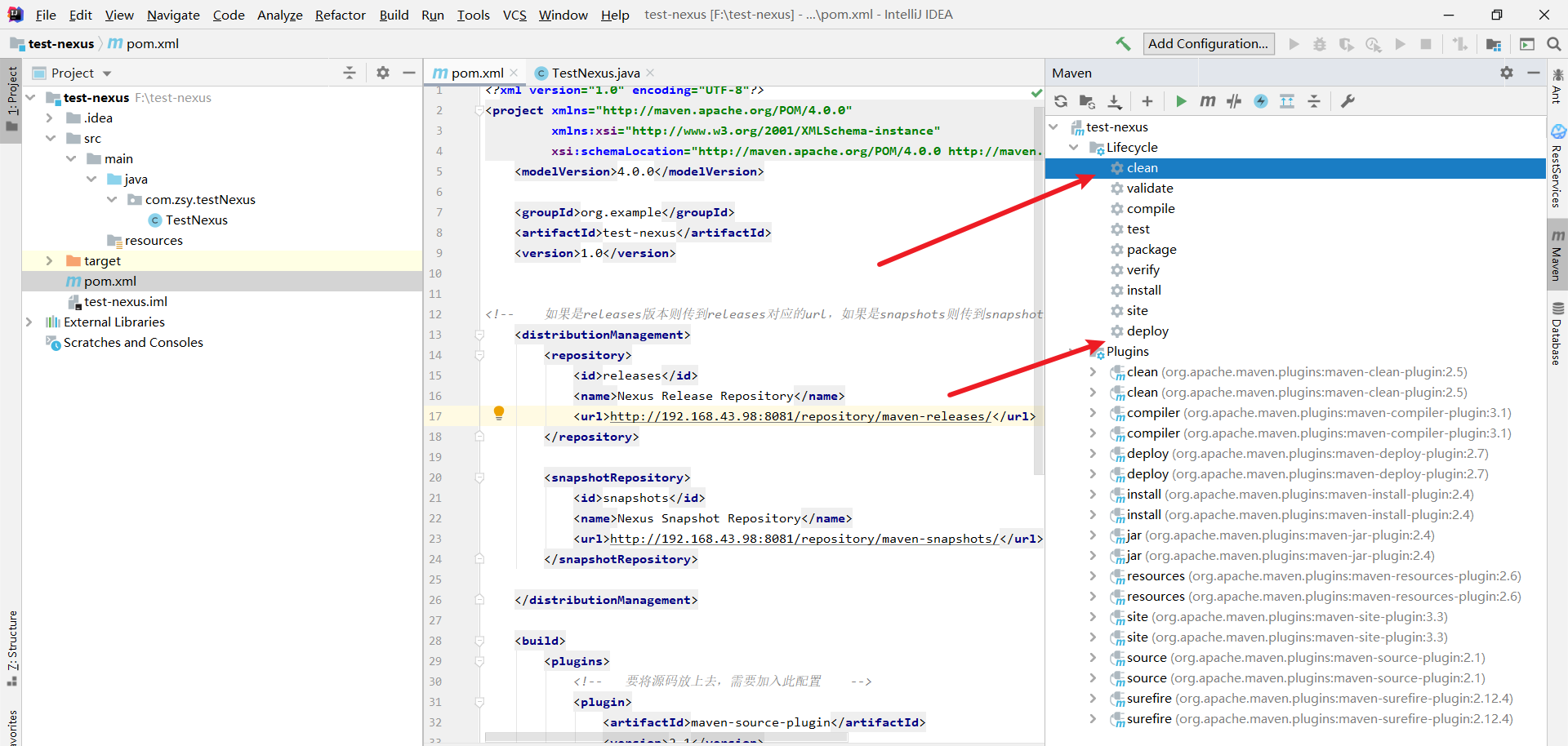Image resolution: width=1568 pixels, height=746 pixels.
Task: Open Search Everywhere magnifier icon
Action: coord(1553,44)
